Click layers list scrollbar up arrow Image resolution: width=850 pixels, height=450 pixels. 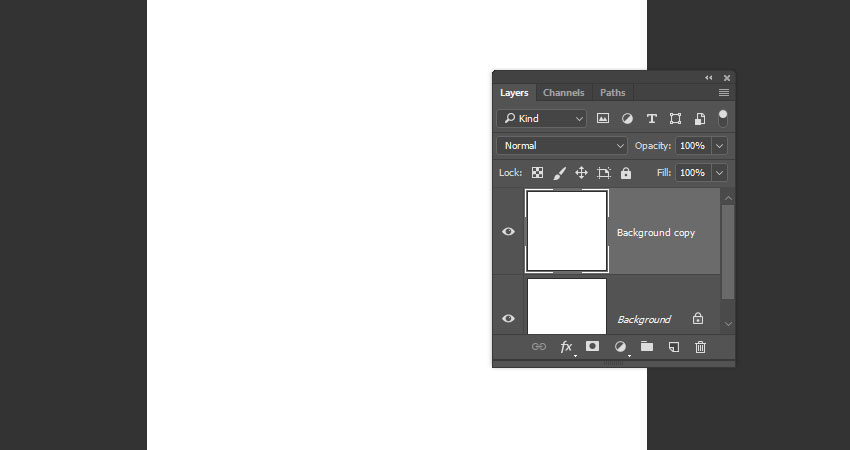[728, 198]
